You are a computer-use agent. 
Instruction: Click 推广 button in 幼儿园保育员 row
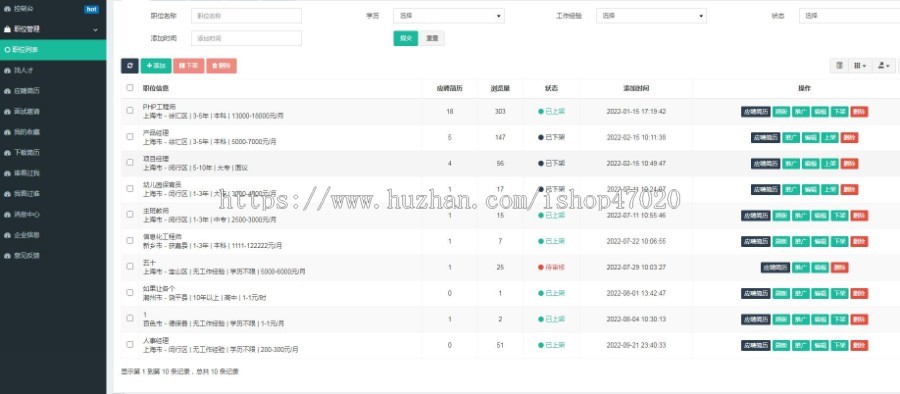point(790,190)
